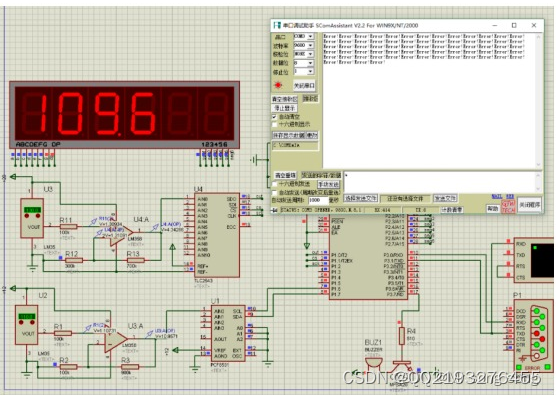Screen dimensions: 556x396
Task: Click the receive area scroll up arrow
Action: click(x=538, y=37)
